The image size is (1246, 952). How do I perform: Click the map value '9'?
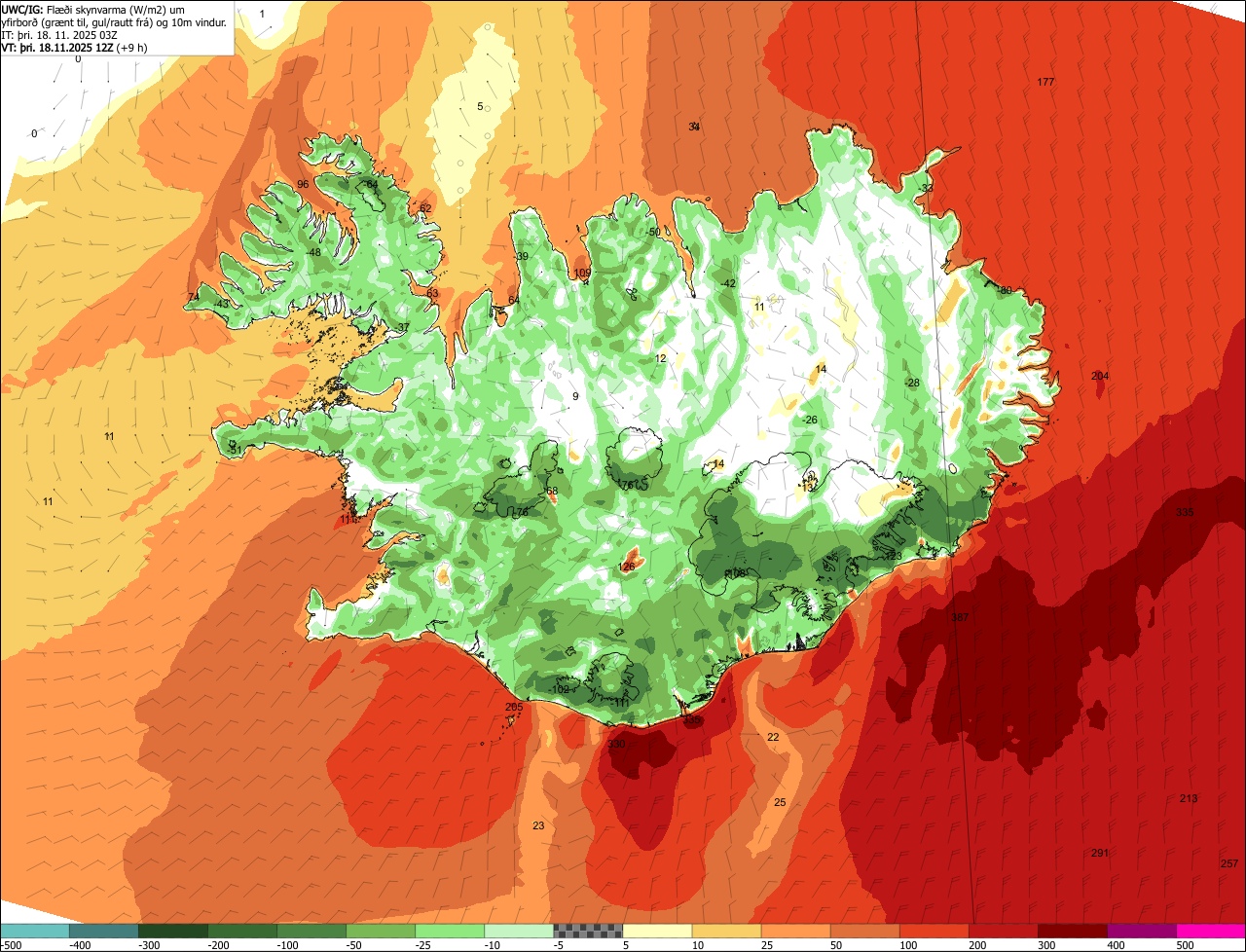point(575,396)
